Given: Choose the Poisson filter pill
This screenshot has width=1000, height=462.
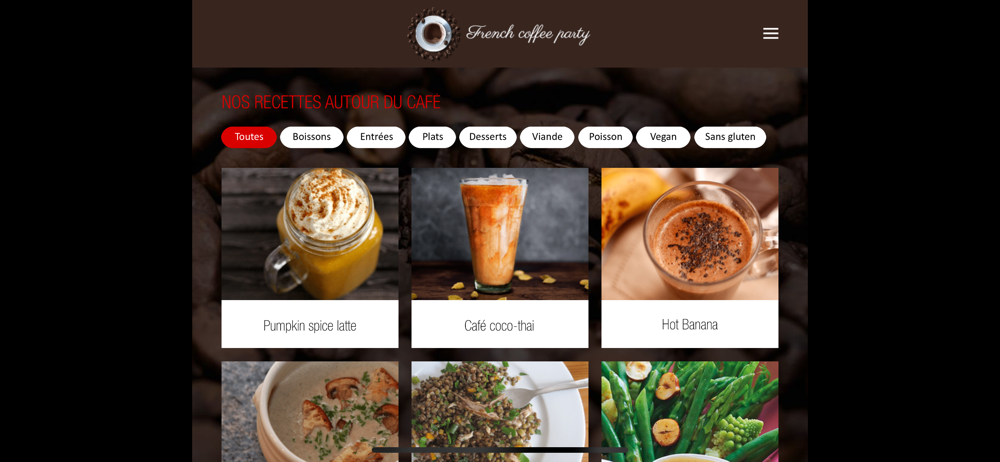Looking at the screenshot, I should click(x=605, y=137).
